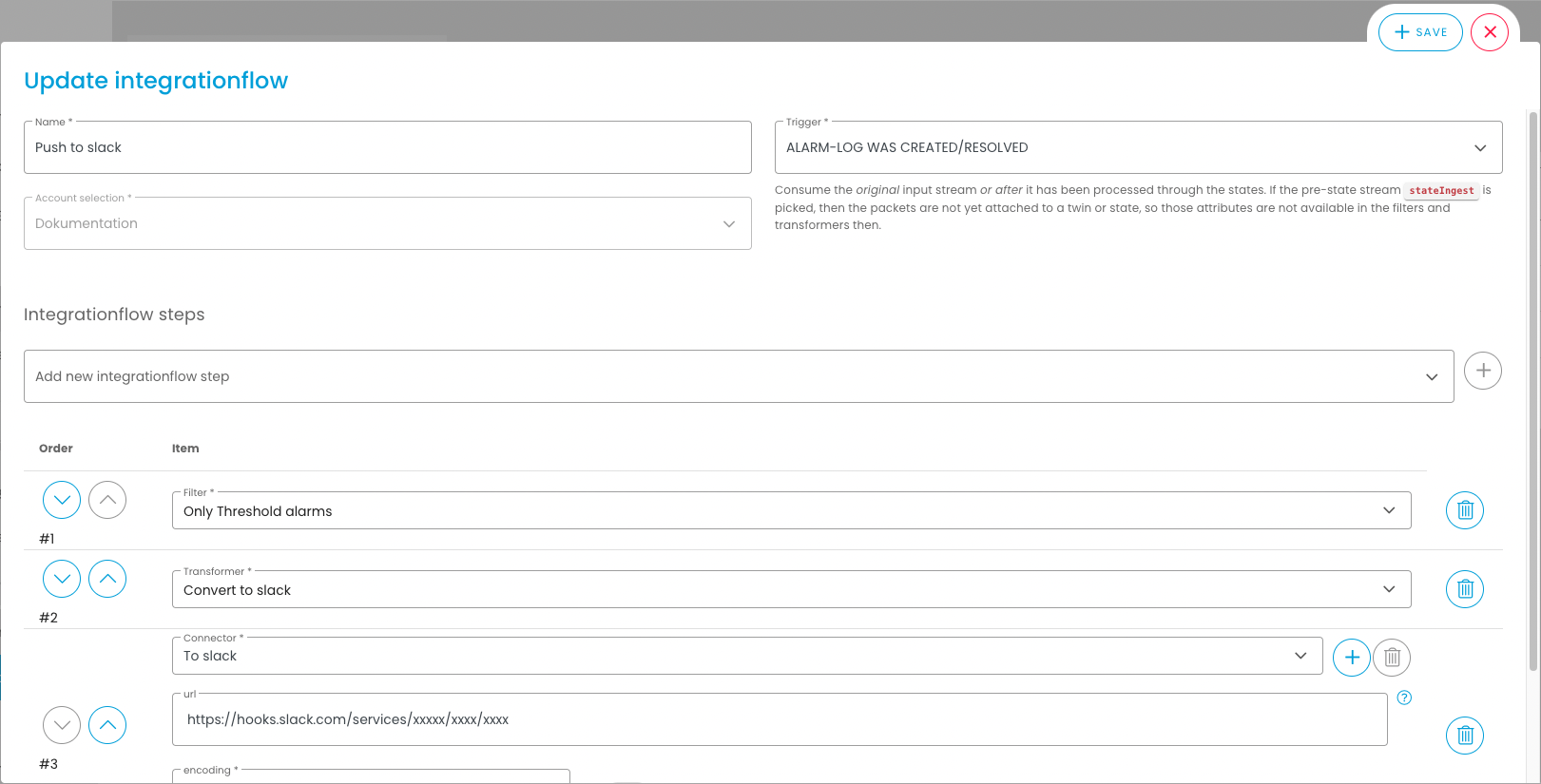Add a new connector with plus icon

click(1351, 658)
